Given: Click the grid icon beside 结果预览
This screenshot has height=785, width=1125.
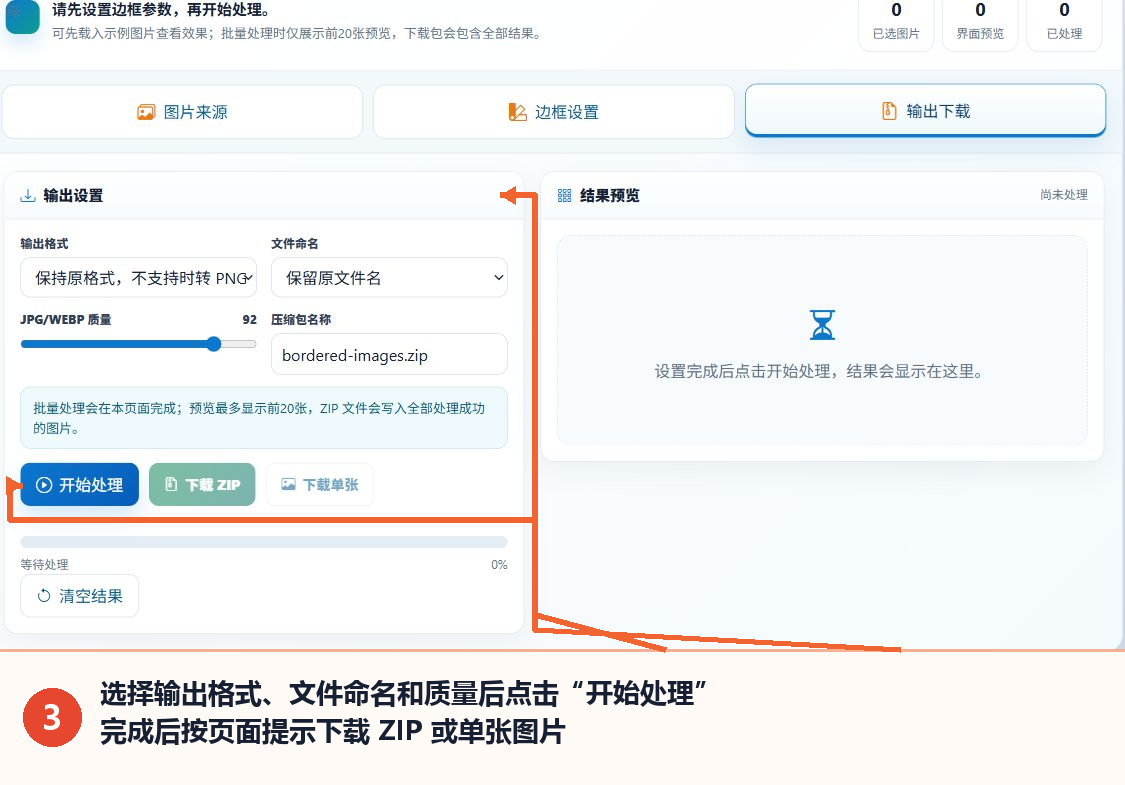Looking at the screenshot, I should click(565, 195).
